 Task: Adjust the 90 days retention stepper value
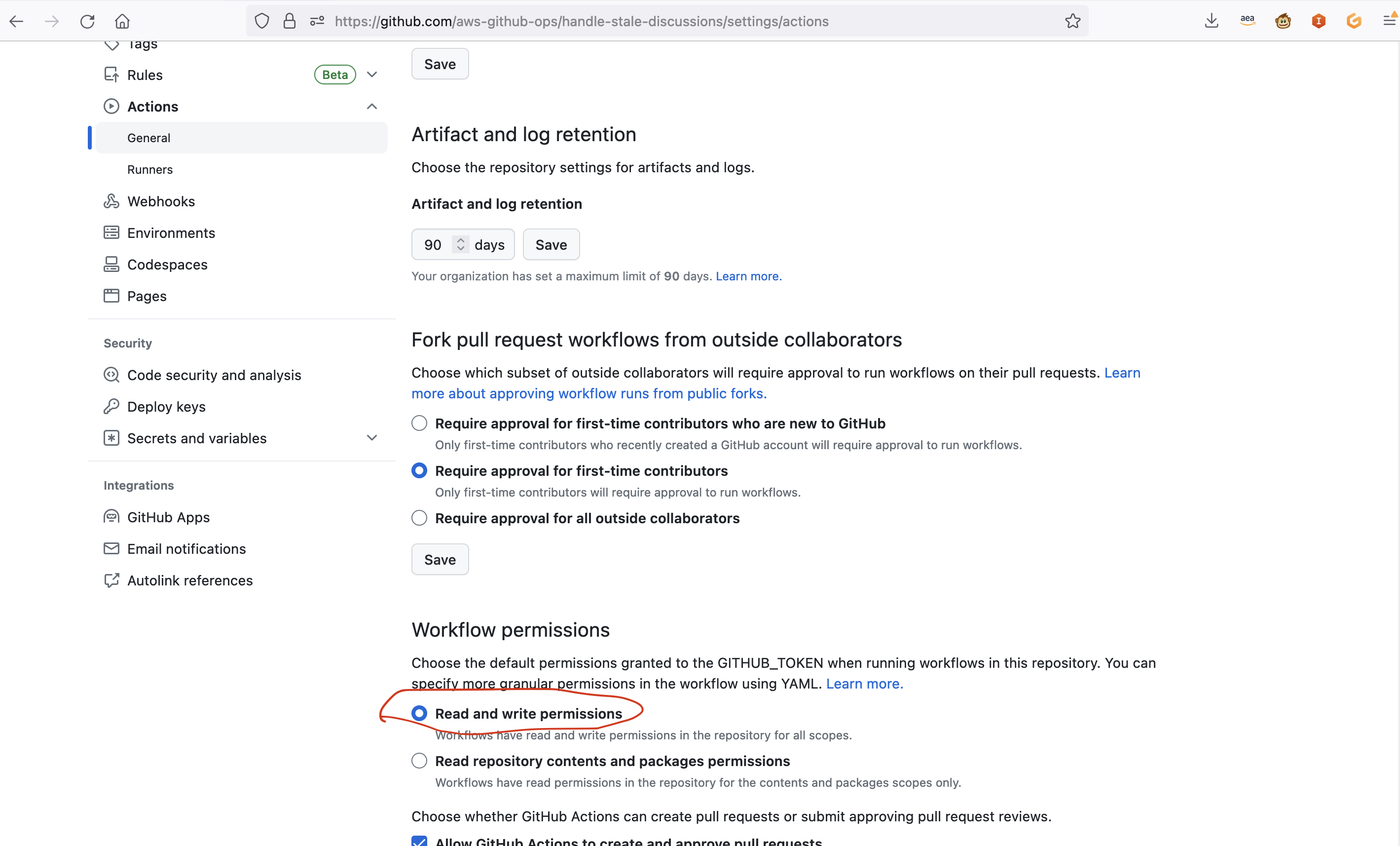(461, 244)
